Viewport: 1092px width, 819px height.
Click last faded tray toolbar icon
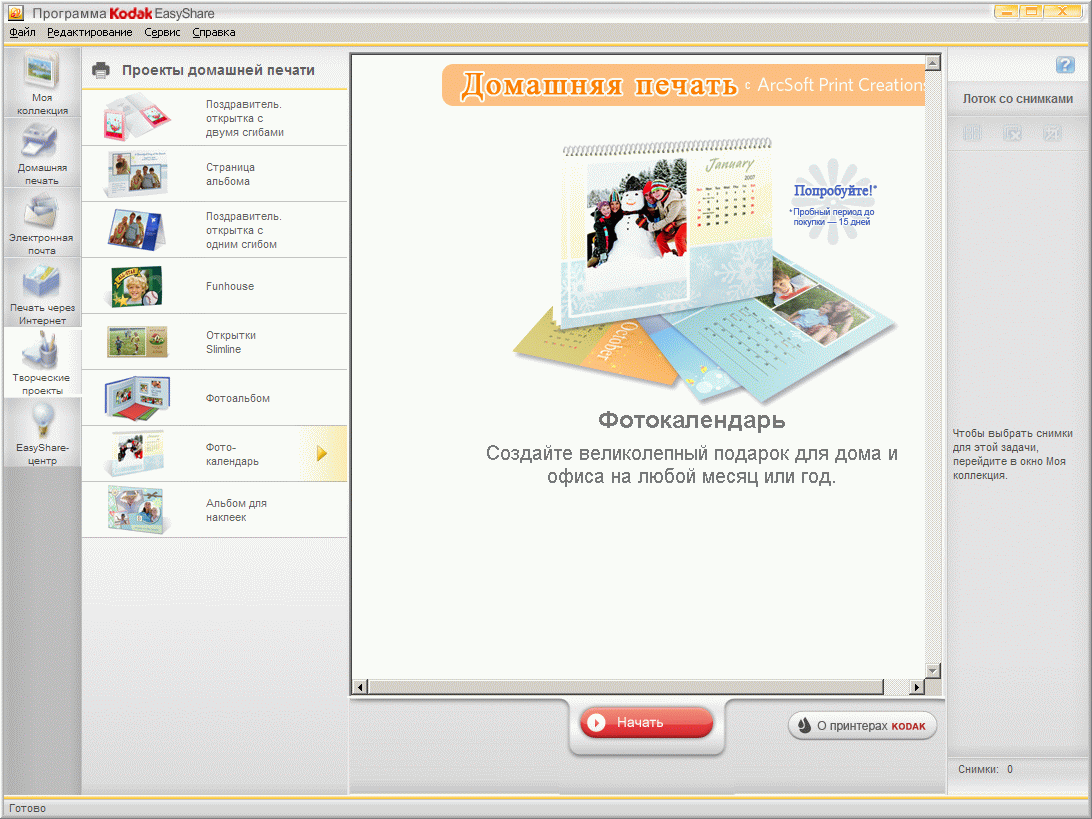tap(1052, 132)
